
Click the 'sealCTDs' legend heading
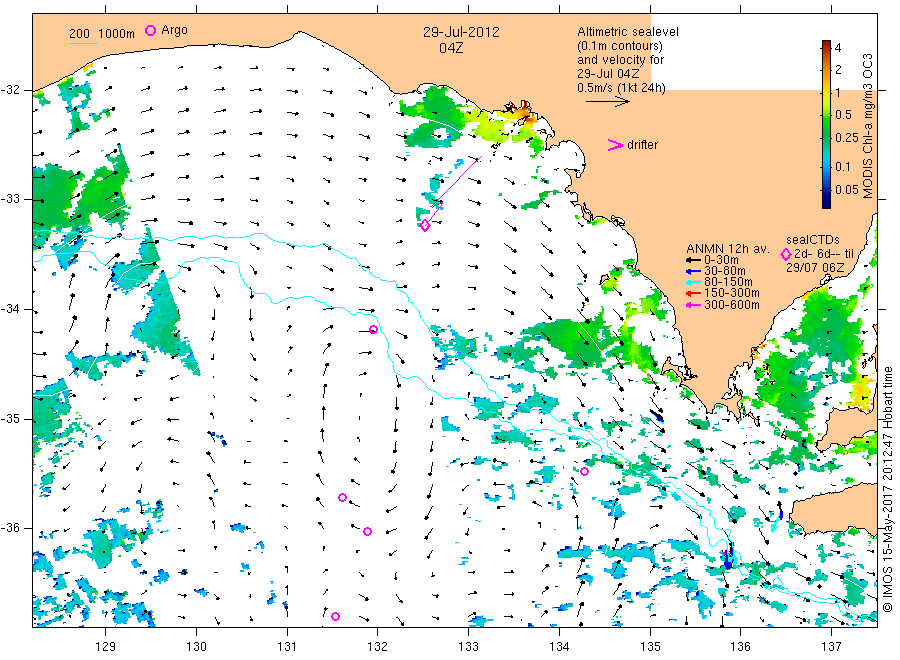[x=813, y=240]
